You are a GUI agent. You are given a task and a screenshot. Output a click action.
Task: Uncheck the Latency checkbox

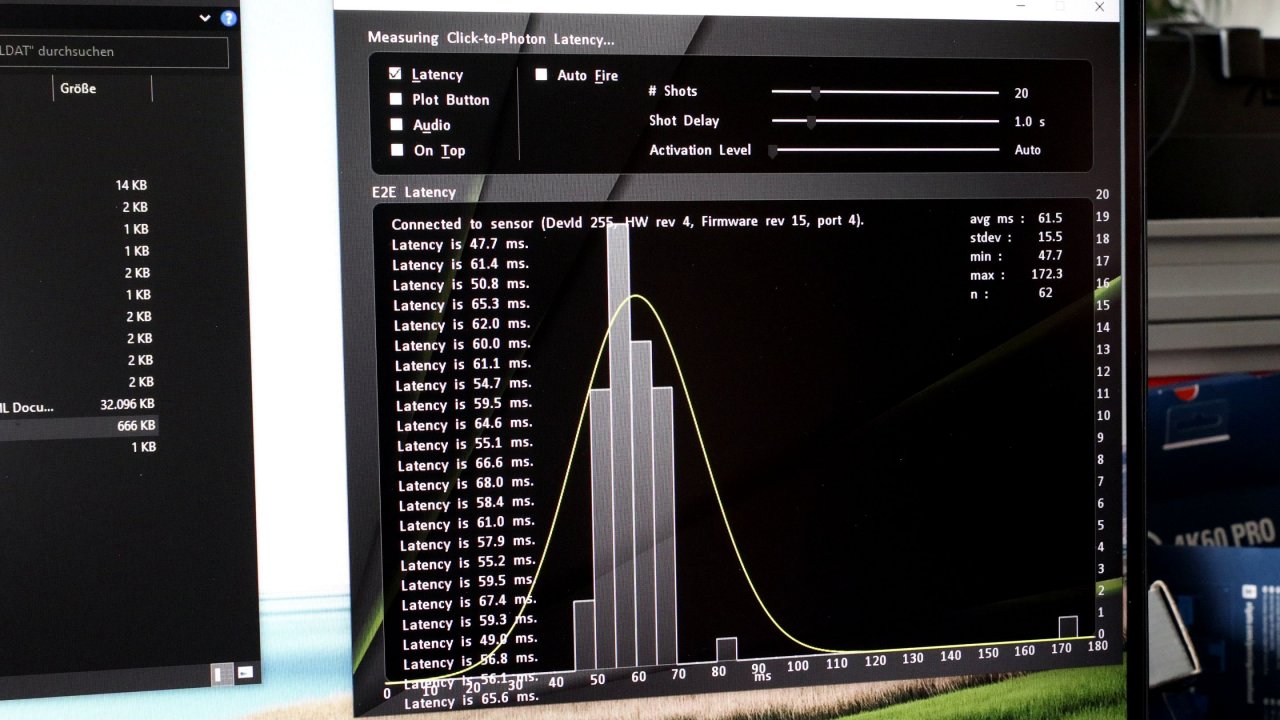tap(395, 74)
